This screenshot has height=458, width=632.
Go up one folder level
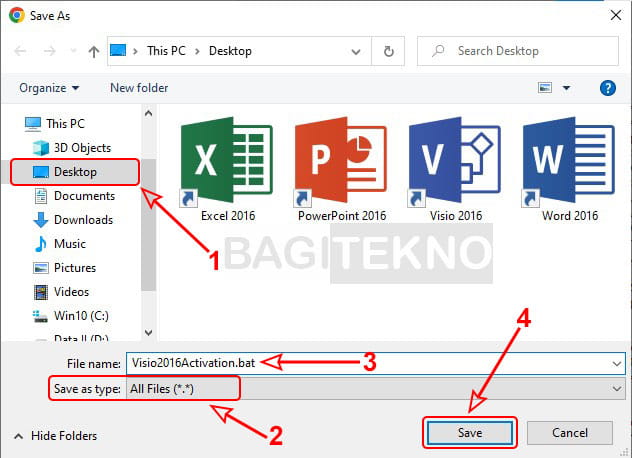(94, 51)
